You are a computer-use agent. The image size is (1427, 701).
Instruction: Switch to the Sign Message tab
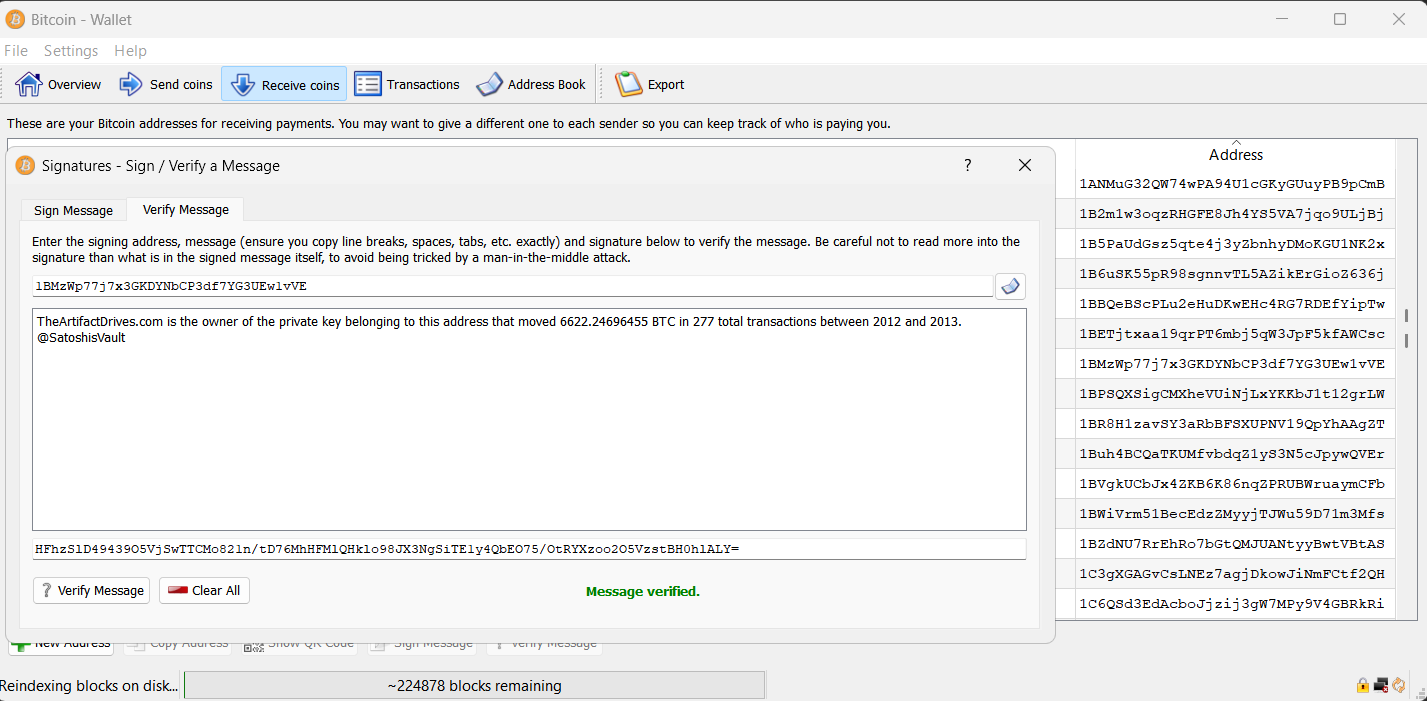click(73, 210)
